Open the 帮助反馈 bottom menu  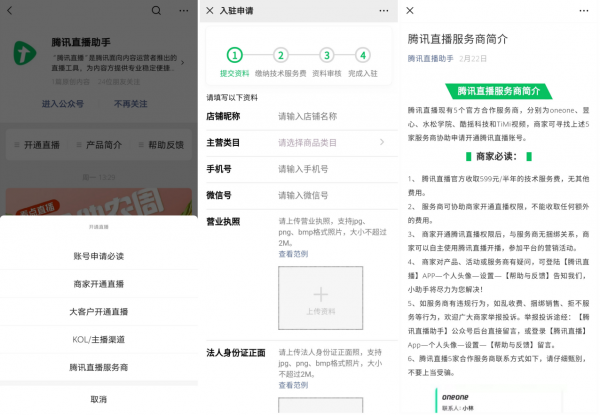click(161, 145)
